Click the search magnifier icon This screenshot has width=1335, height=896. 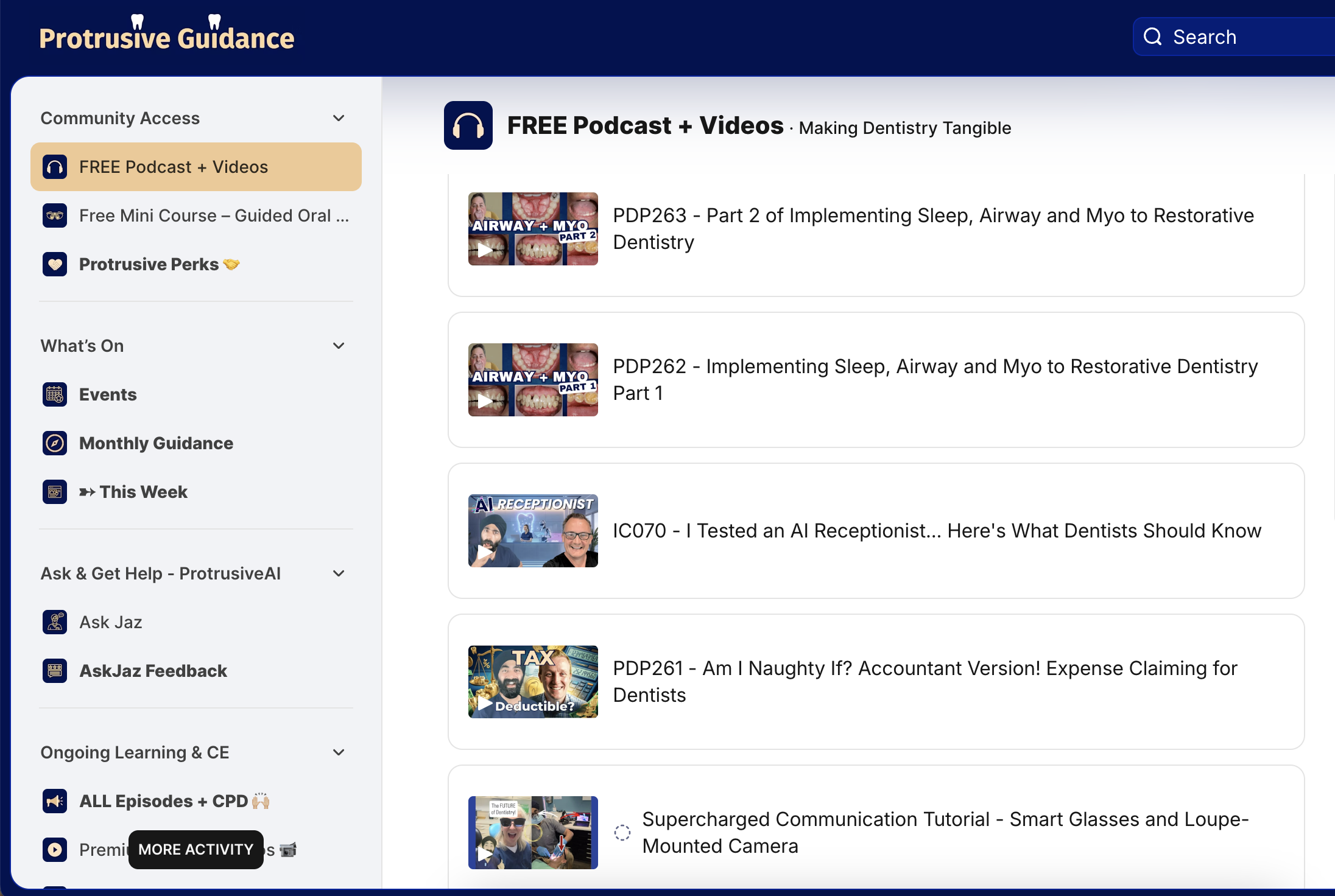(x=1152, y=37)
